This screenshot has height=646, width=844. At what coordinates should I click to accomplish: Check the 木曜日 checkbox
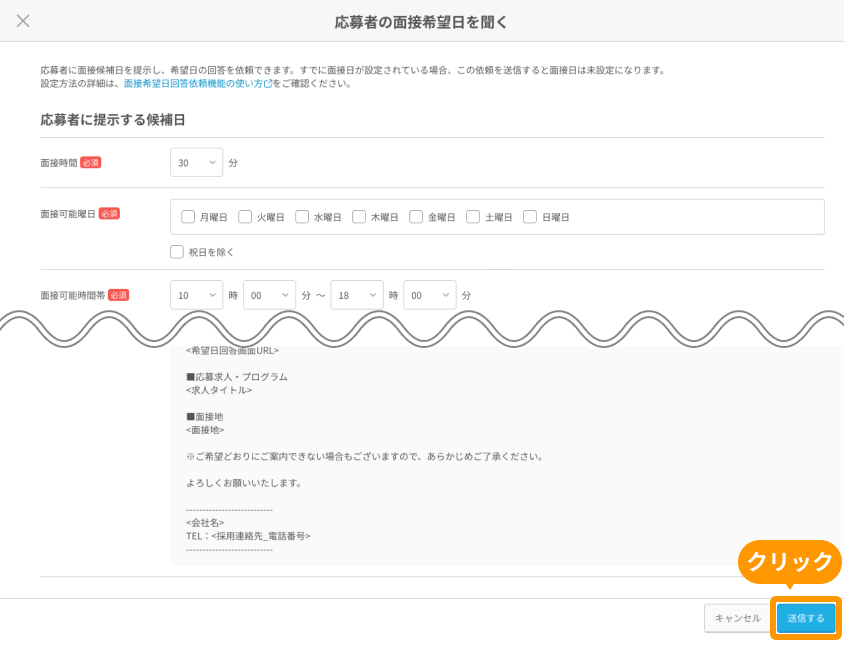tap(359, 217)
